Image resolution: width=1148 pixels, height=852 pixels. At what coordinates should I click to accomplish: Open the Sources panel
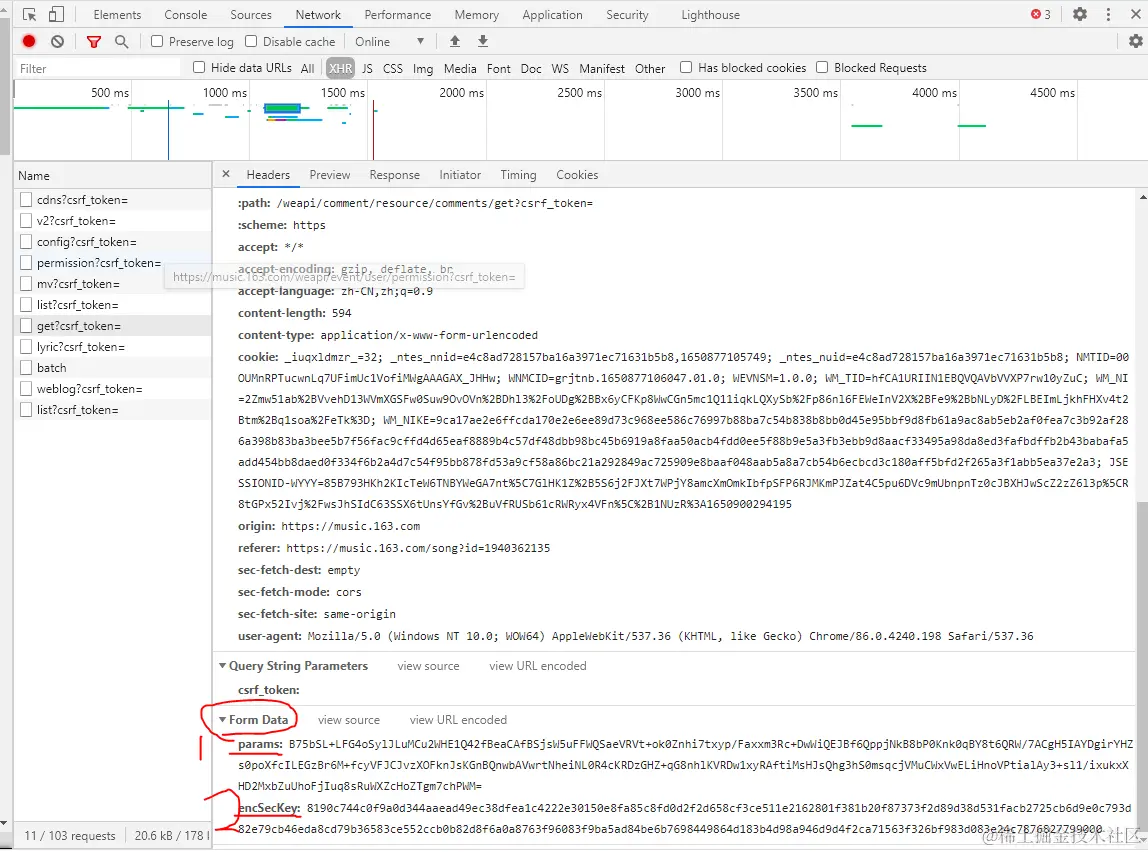pyautogui.click(x=251, y=15)
